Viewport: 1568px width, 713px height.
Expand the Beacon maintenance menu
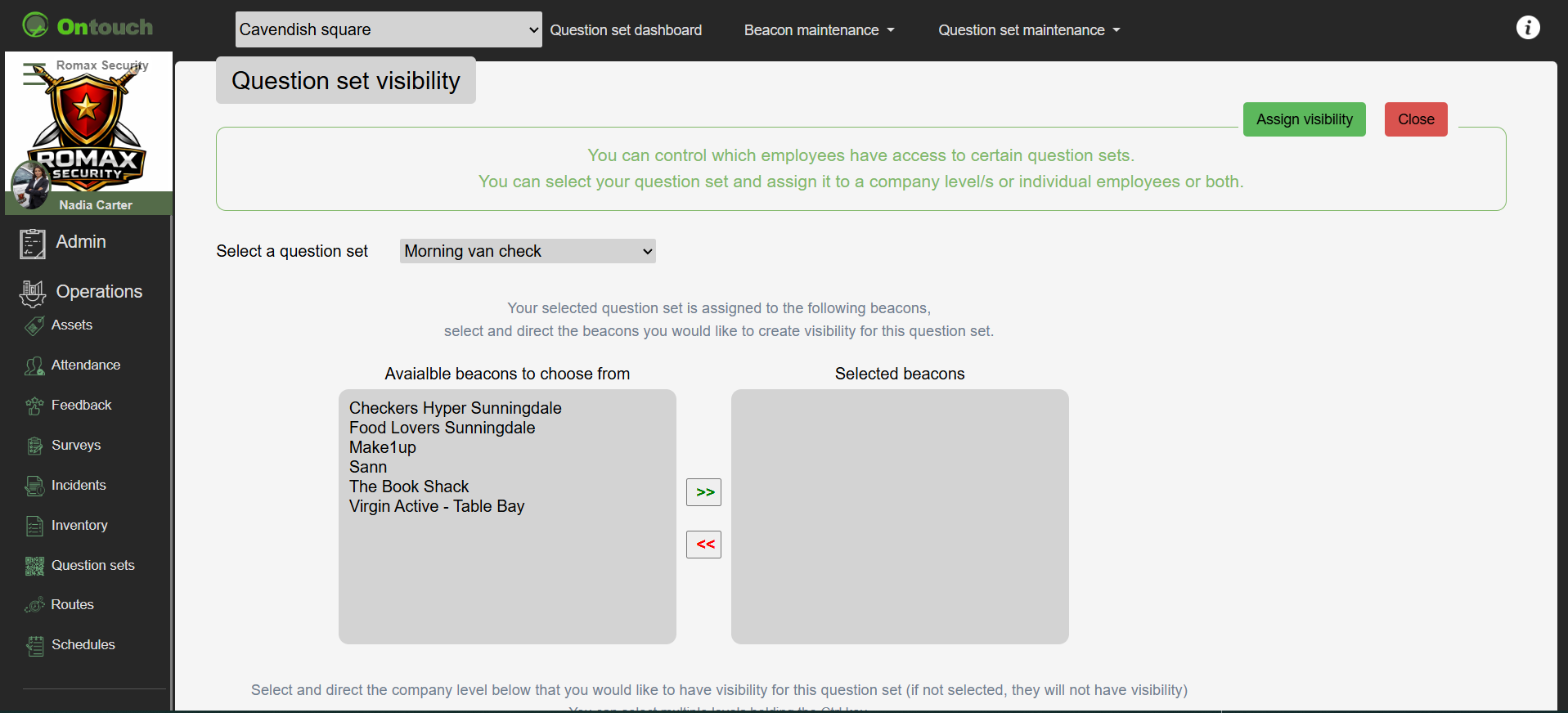click(x=819, y=30)
